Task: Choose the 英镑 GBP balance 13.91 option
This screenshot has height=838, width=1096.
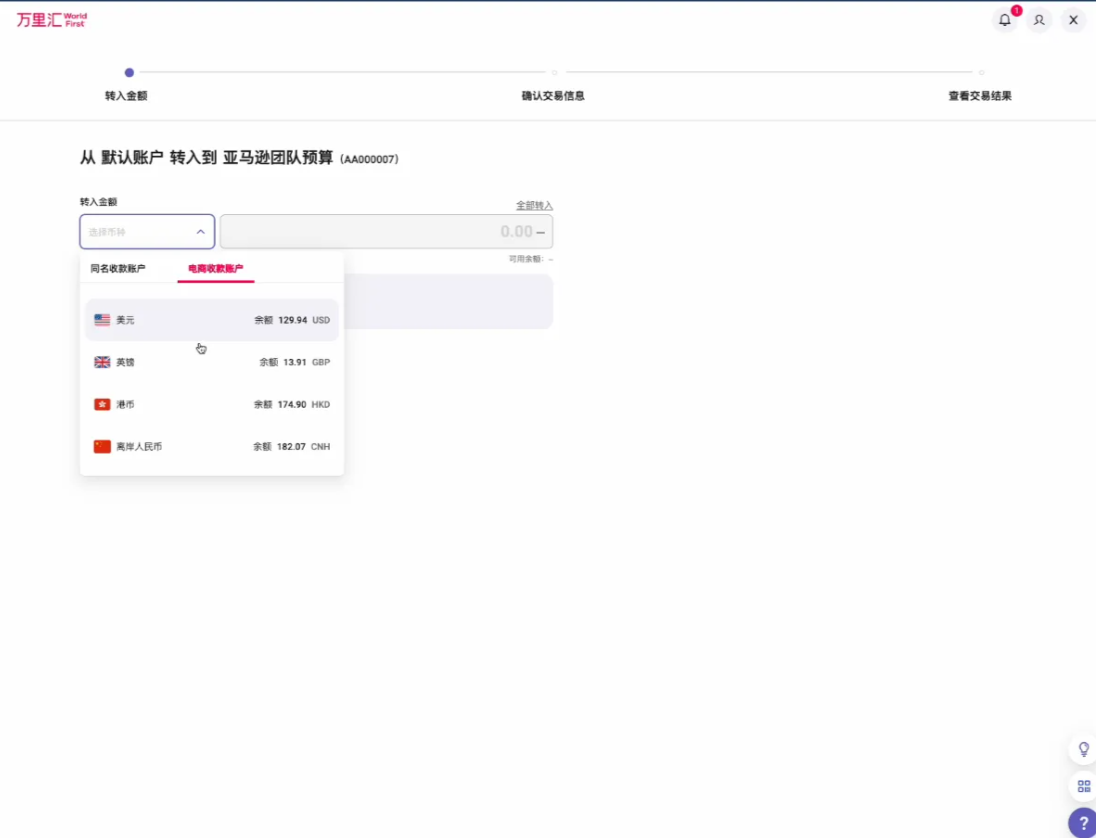Action: 212,362
